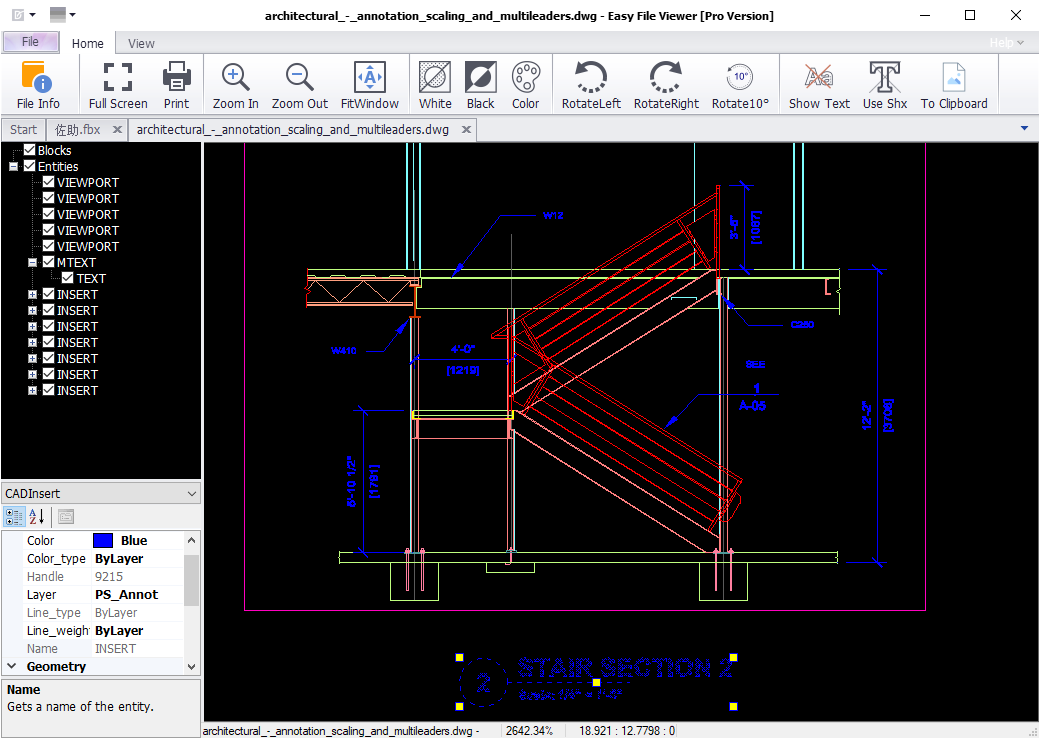Collapse the Geometry property group

11,666
